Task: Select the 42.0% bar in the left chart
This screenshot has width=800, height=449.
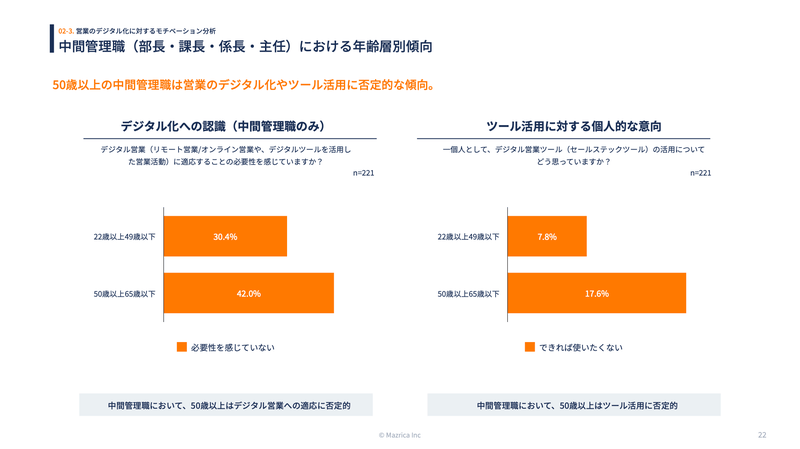Action: (248, 293)
